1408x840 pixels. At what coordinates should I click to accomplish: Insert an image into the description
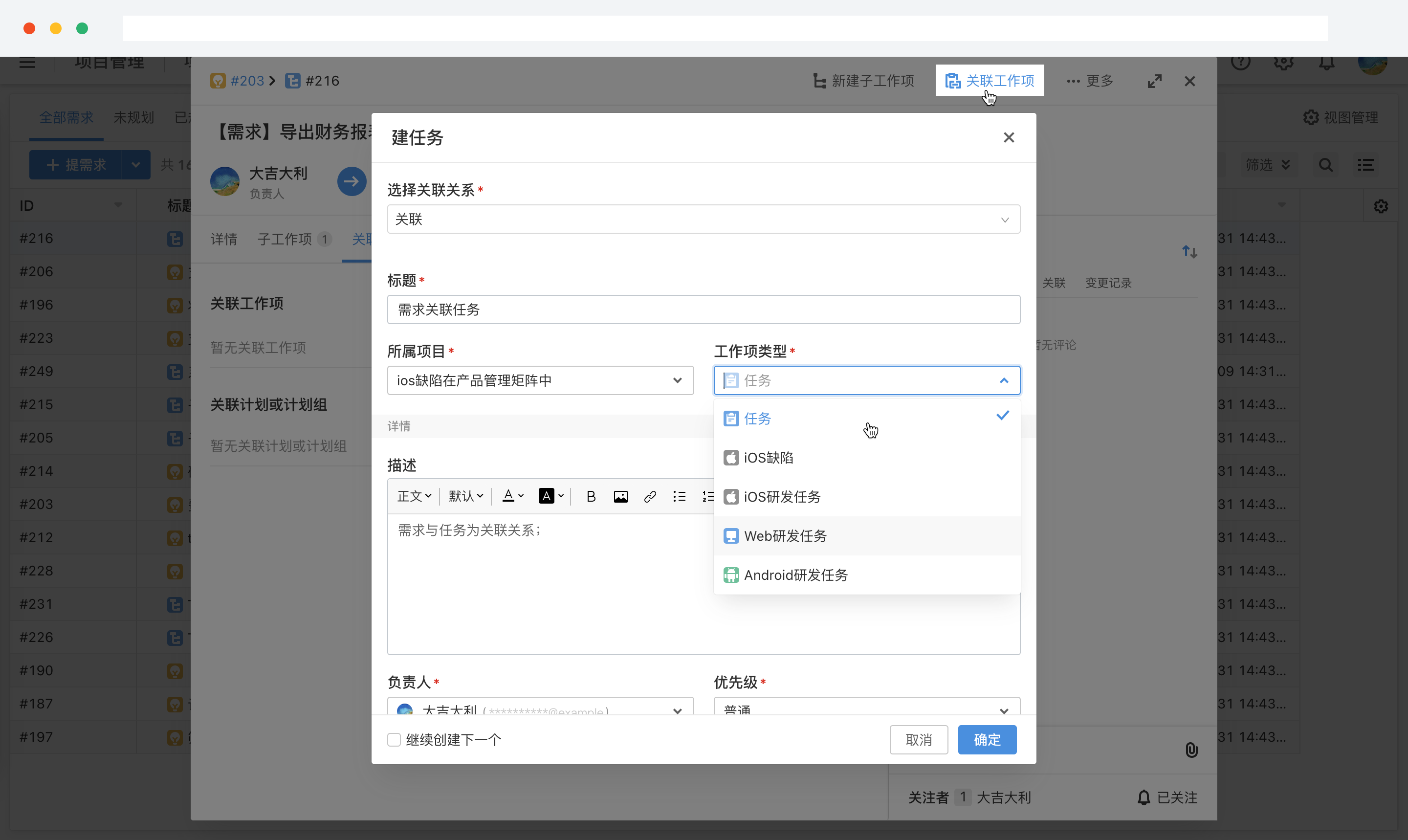621,496
